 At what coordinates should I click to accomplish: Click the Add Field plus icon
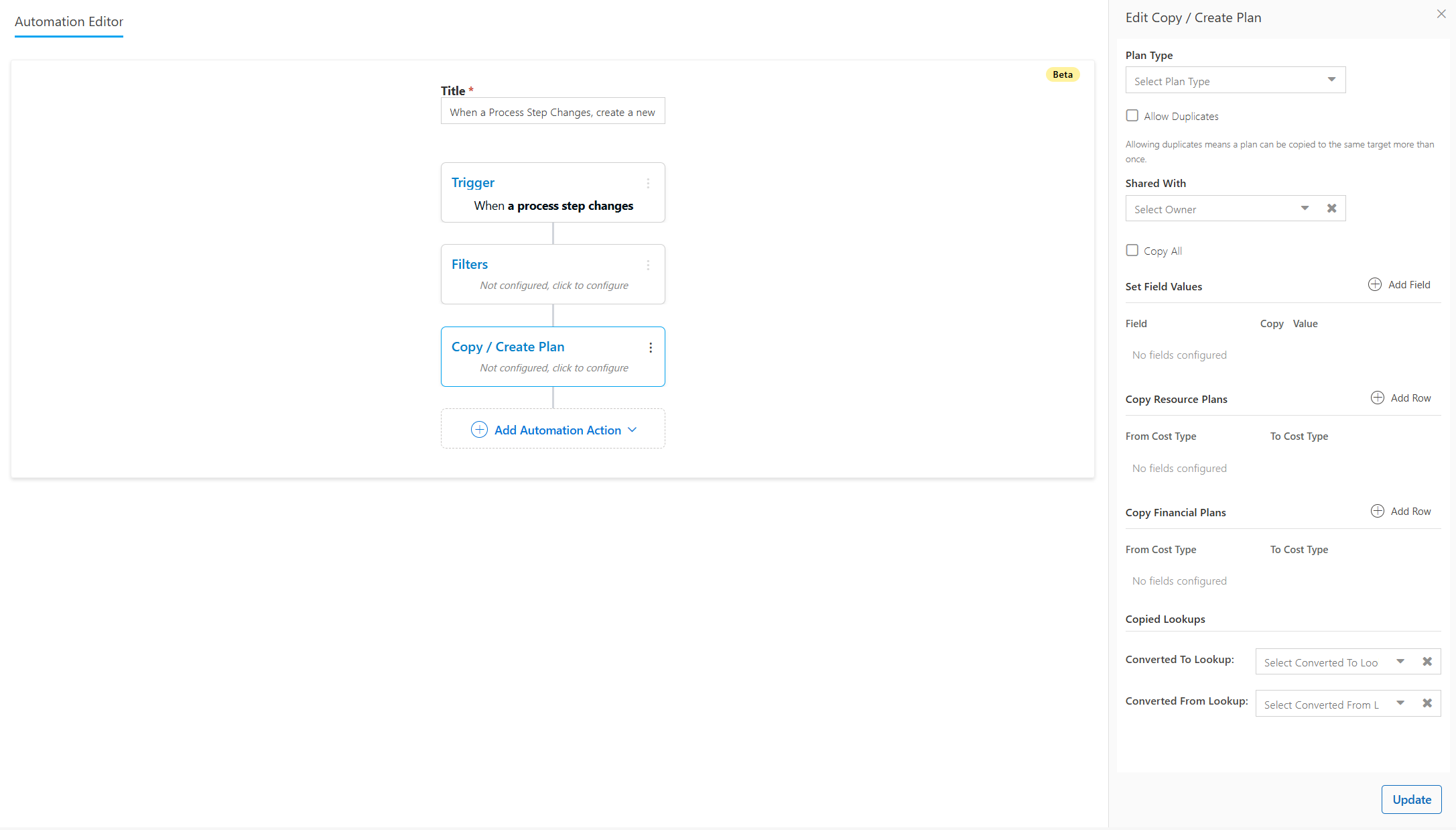point(1375,284)
